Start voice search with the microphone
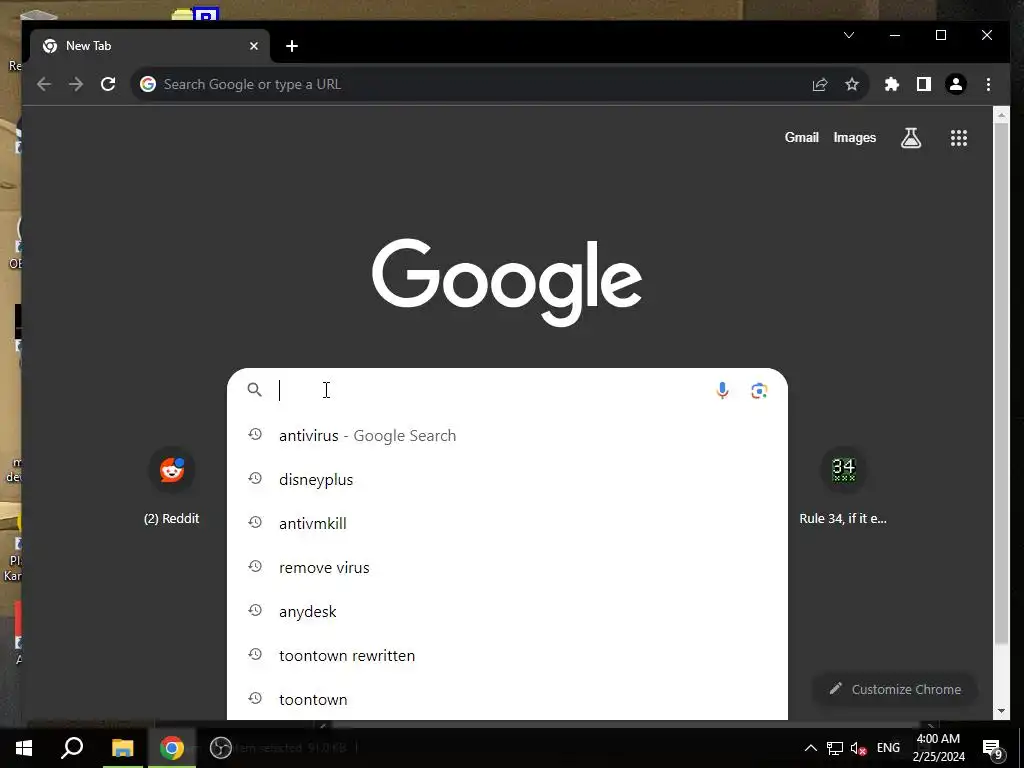The width and height of the screenshot is (1024, 768). click(x=722, y=391)
